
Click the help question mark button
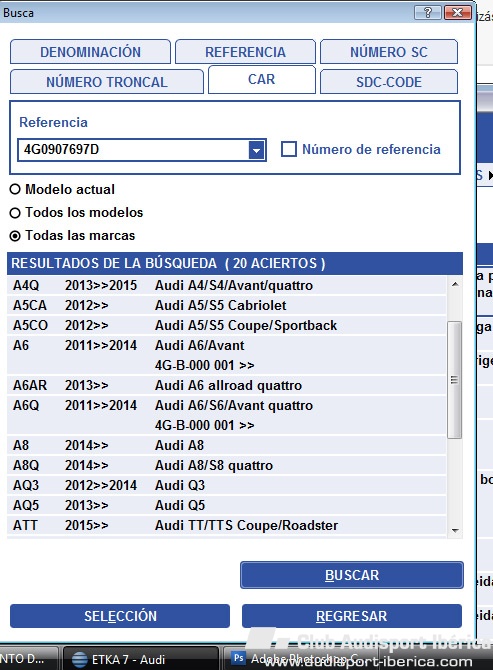point(428,12)
